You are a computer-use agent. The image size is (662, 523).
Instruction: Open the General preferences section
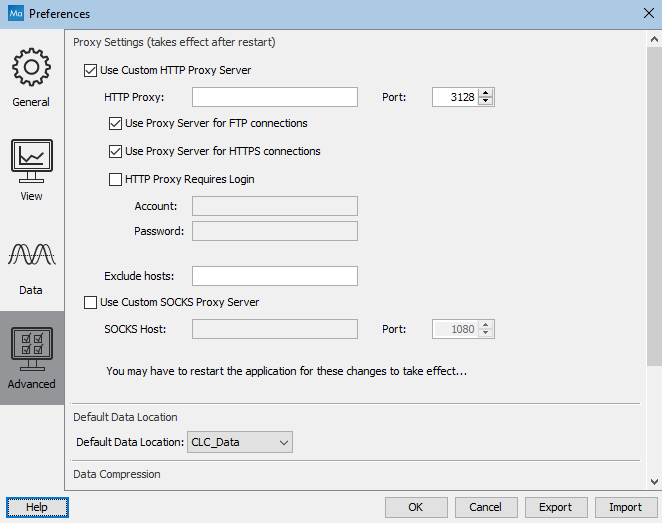click(31, 77)
